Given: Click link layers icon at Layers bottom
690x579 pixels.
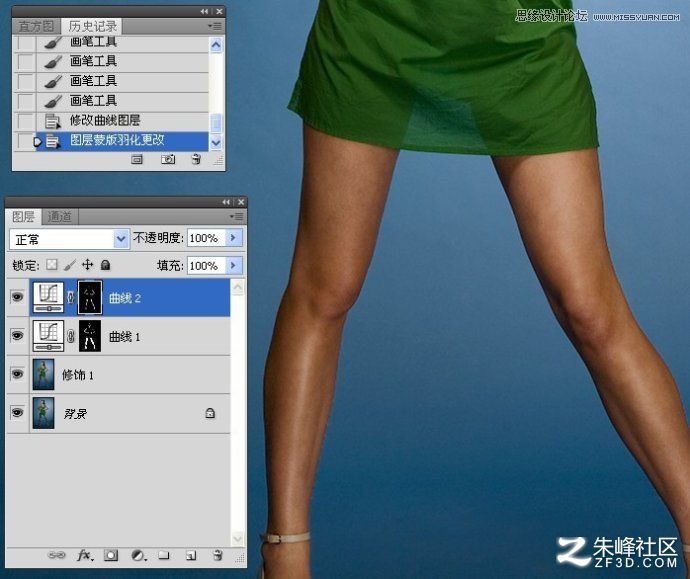Looking at the screenshot, I should 56,555.
